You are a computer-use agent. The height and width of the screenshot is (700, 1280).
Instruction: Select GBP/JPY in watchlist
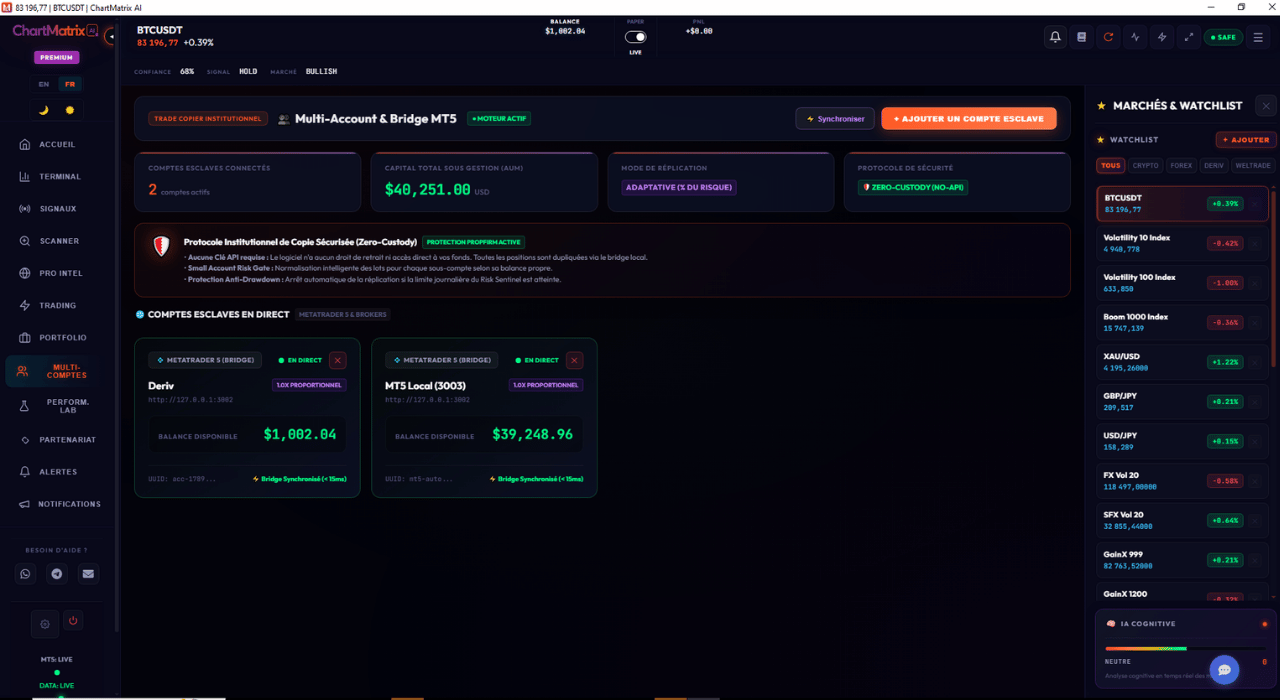tap(1182, 401)
